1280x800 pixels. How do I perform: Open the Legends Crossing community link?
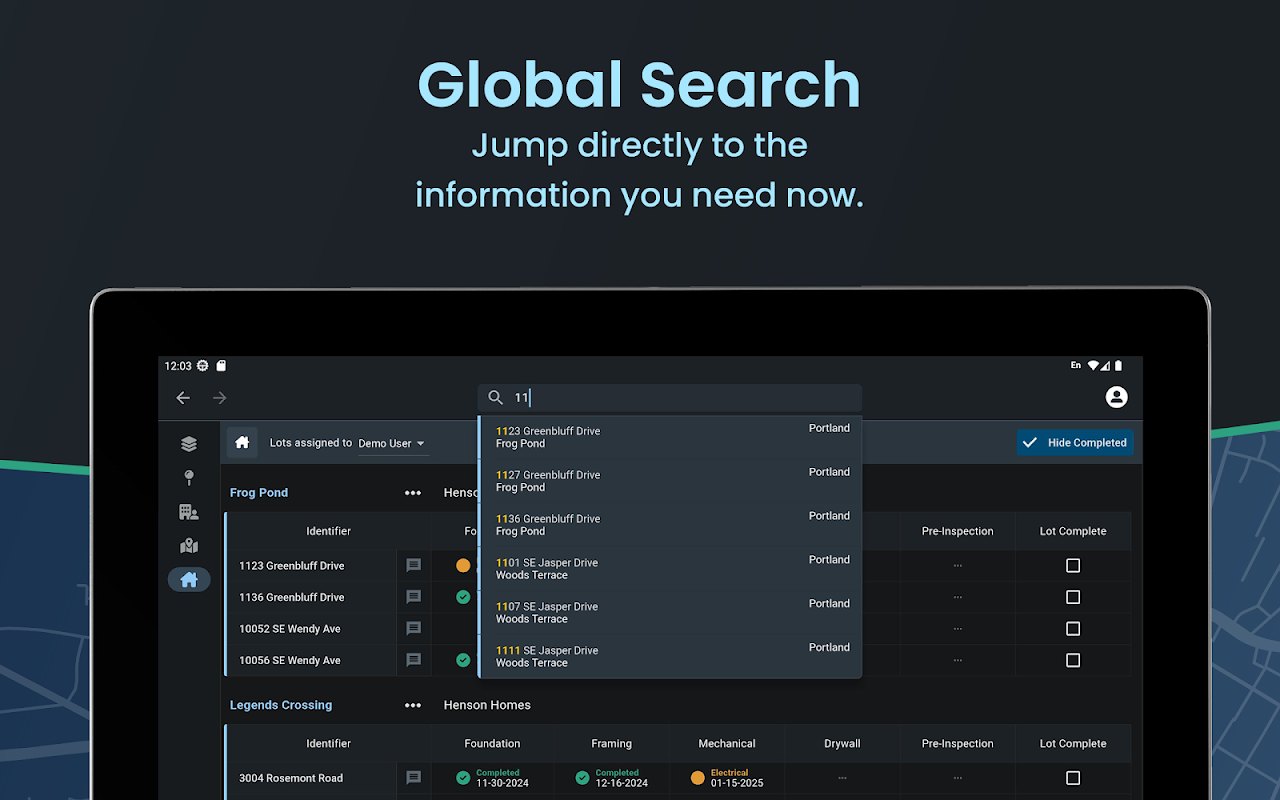coord(281,705)
